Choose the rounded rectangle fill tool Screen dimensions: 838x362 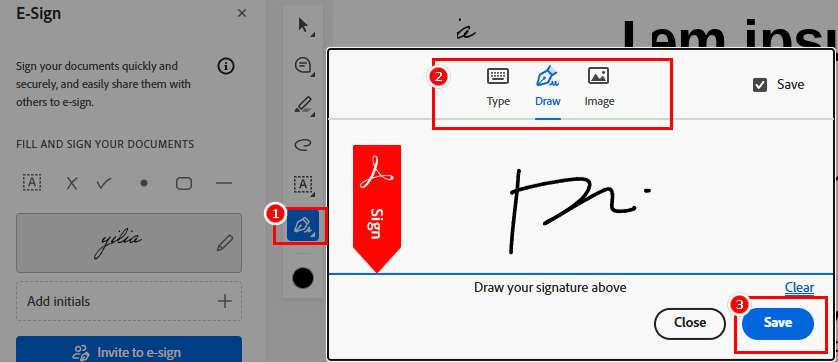184,183
